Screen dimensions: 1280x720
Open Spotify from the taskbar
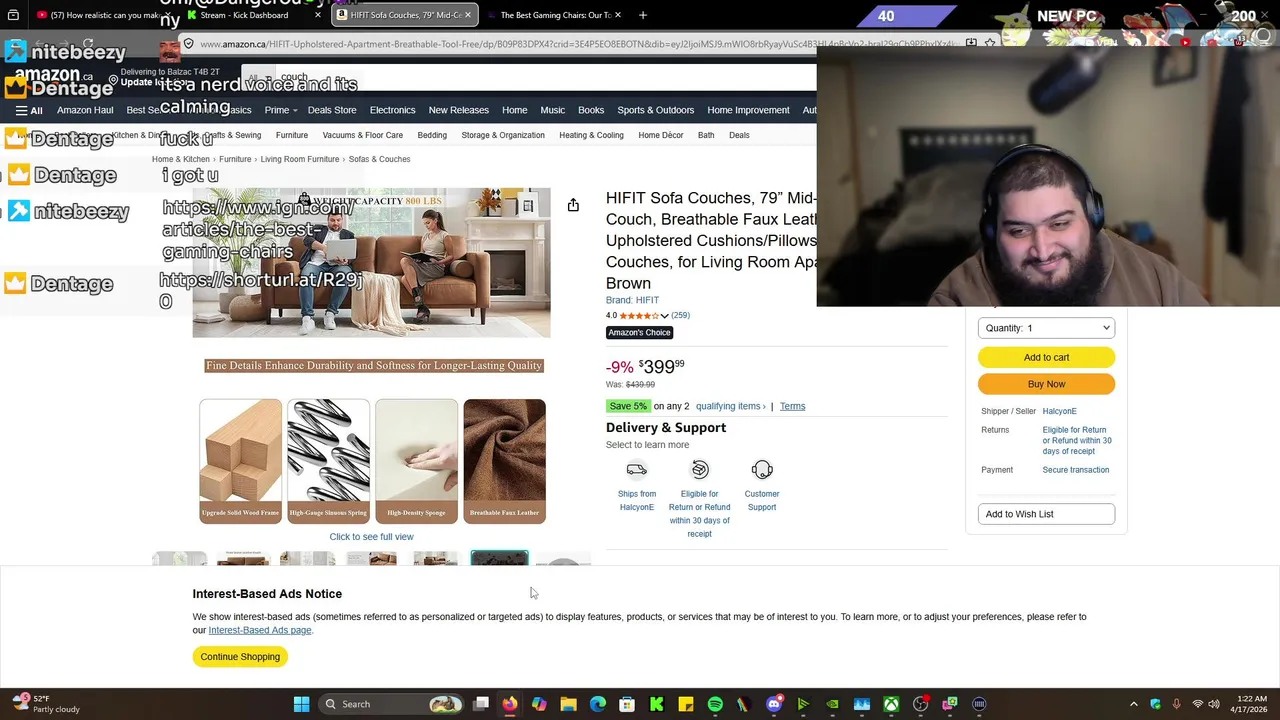715,704
